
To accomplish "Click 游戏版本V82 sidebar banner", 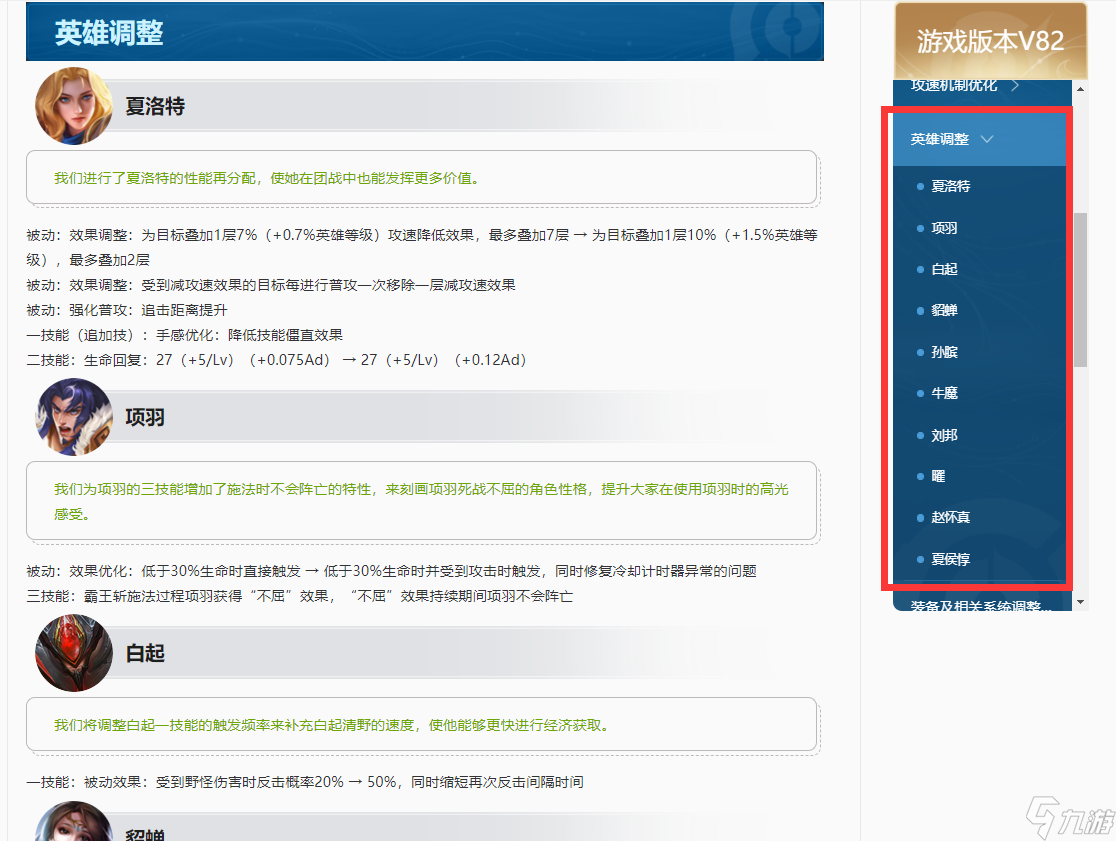I will coord(990,41).
